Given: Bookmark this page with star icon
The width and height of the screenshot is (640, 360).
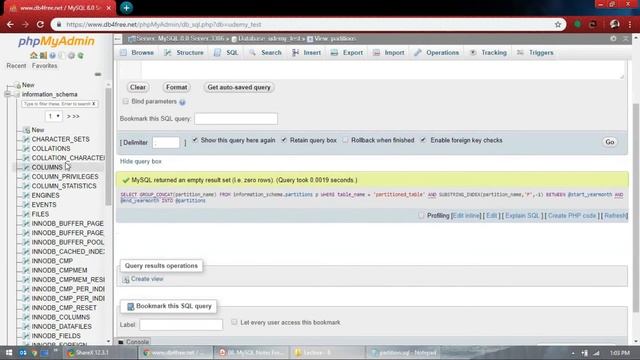Looking at the screenshot, I should tap(558, 24).
